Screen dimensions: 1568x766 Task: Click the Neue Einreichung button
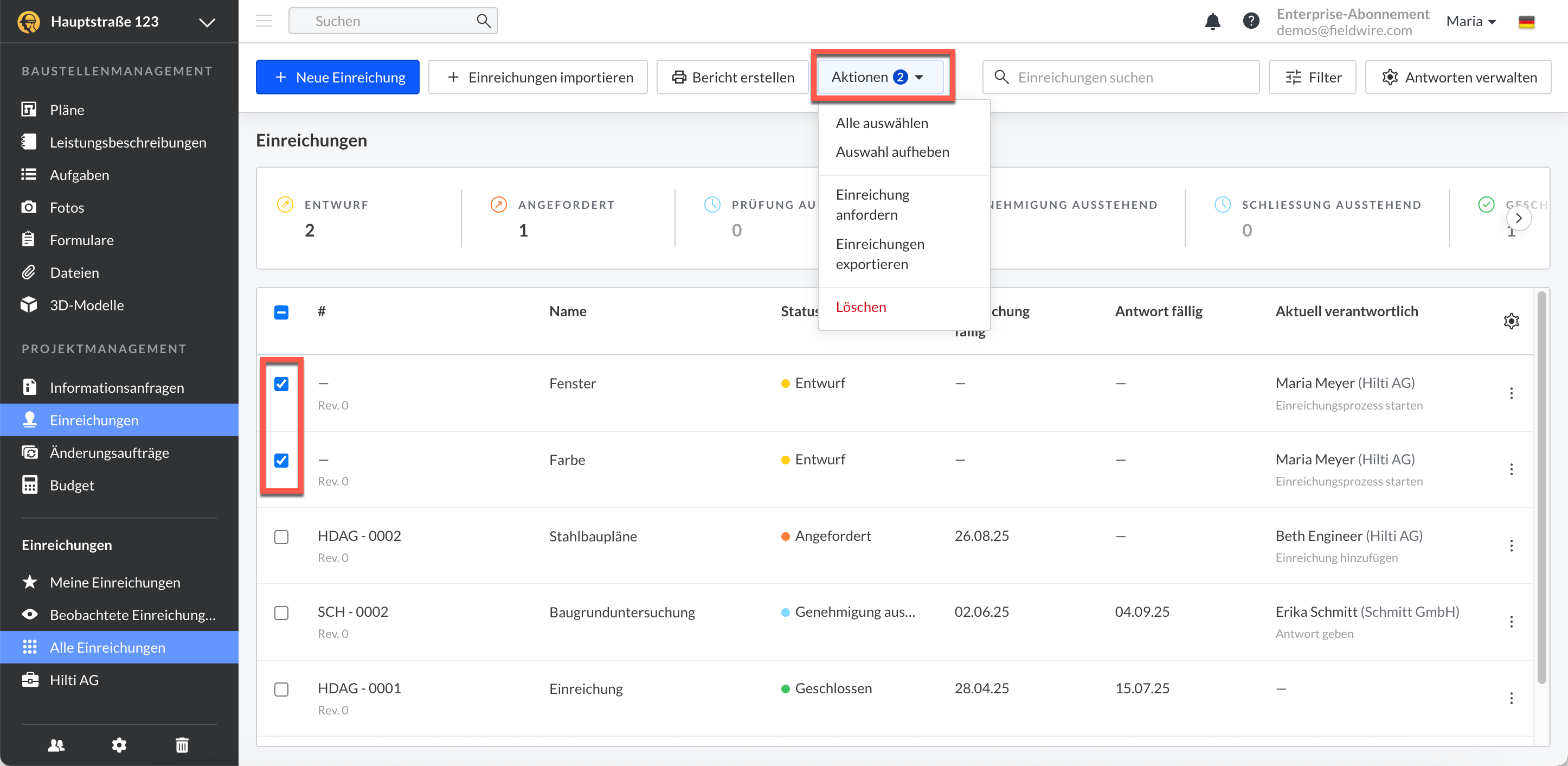(x=337, y=78)
